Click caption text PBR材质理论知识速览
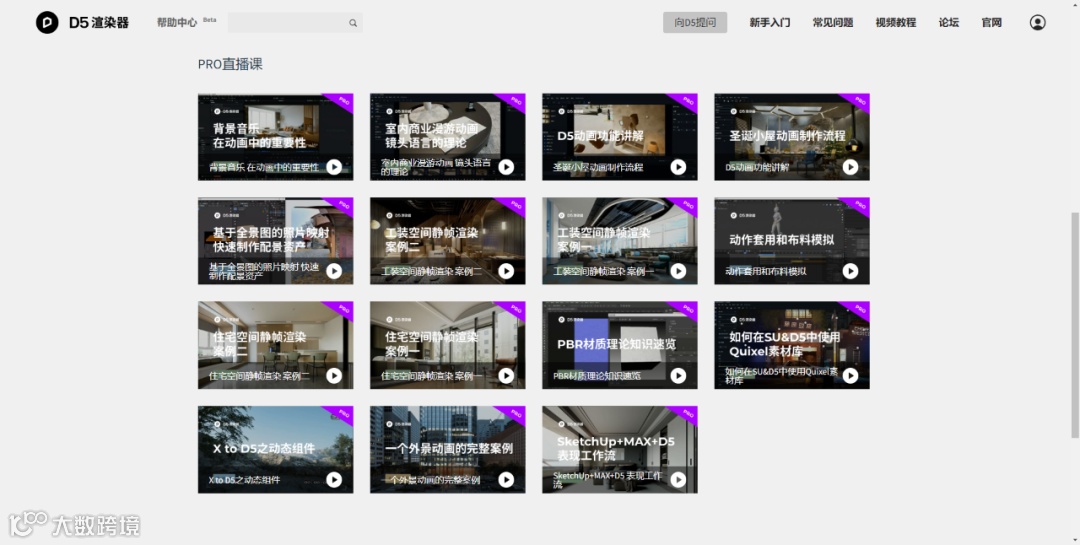 (597, 376)
